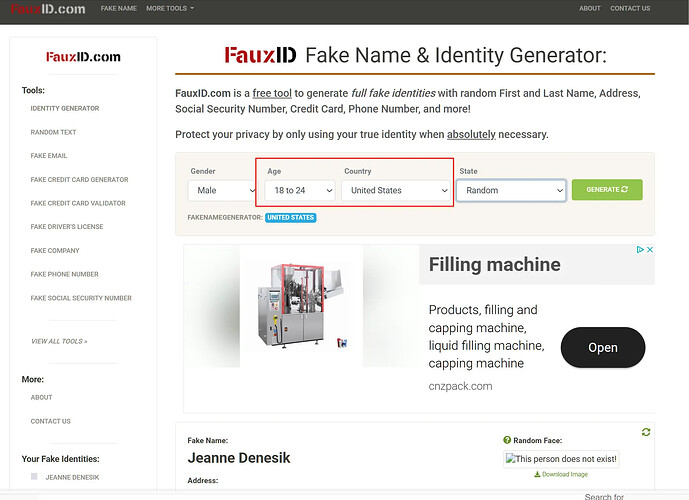The width and height of the screenshot is (689, 500).
Task: Click the sidebar FauxID.com logo
Action: pos(83,57)
